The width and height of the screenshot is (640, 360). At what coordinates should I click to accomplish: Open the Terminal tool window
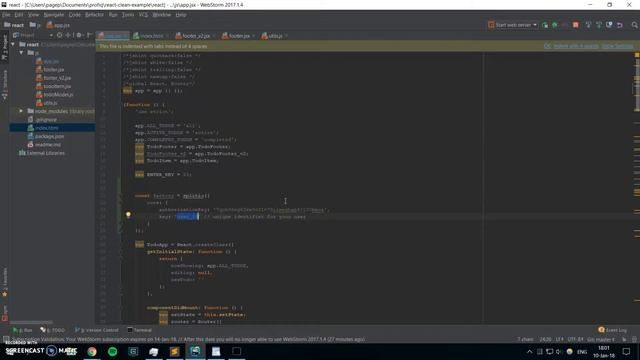point(140,330)
